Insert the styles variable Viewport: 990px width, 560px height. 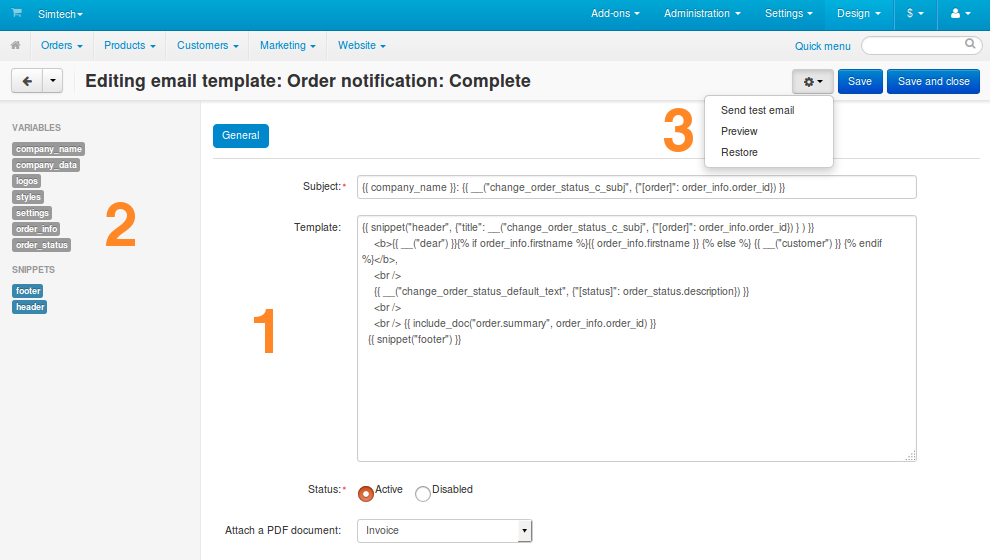pos(28,197)
